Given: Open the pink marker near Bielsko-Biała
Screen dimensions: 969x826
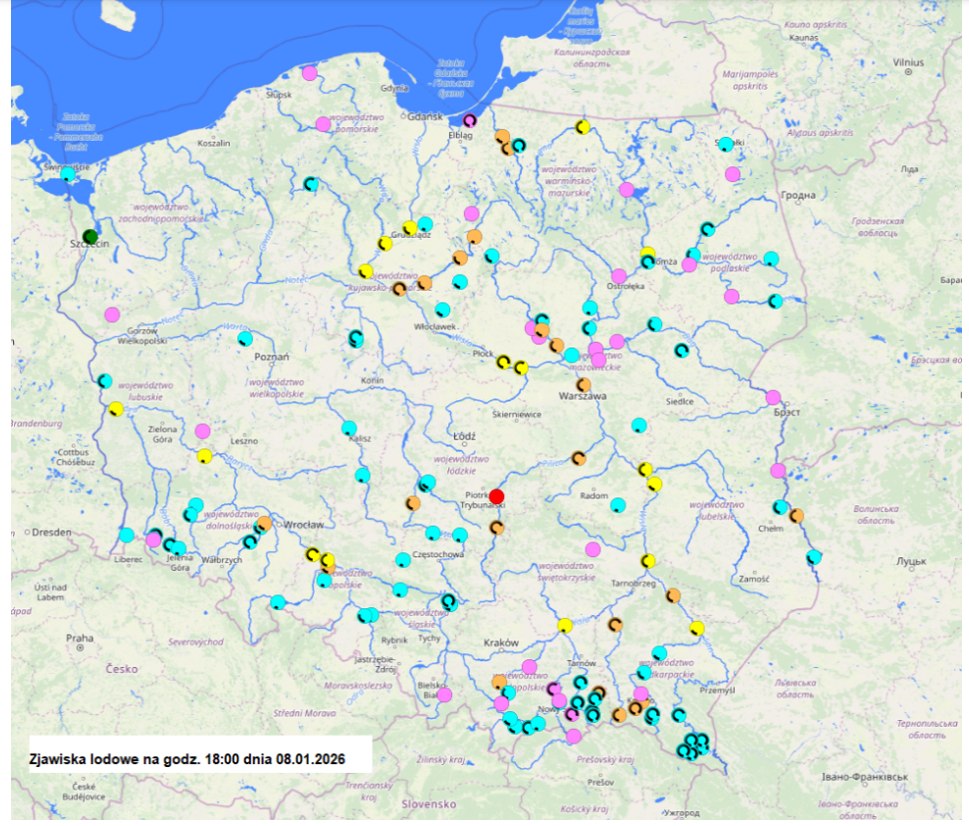Looking at the screenshot, I should click(x=444, y=694).
